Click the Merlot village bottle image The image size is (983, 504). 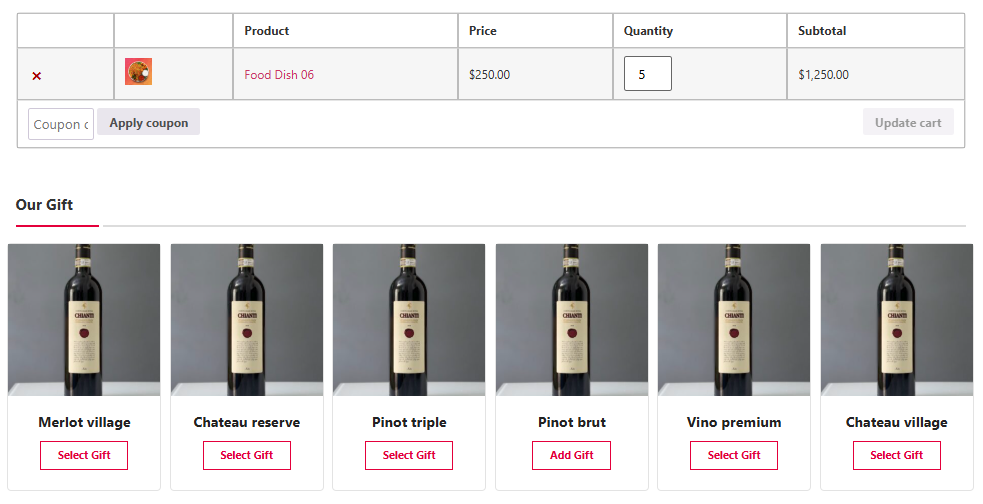[84, 320]
